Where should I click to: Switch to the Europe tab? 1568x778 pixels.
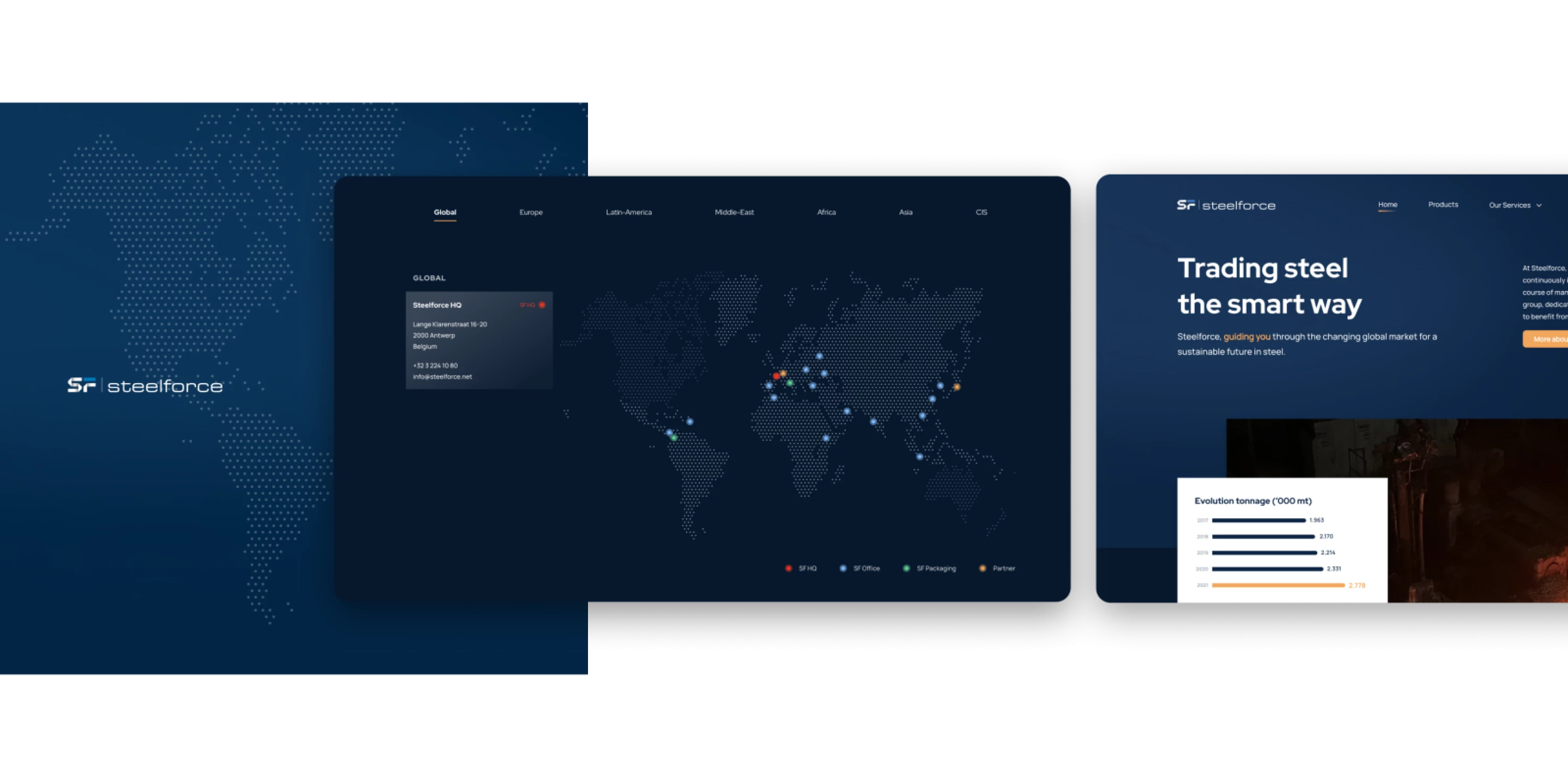531,212
